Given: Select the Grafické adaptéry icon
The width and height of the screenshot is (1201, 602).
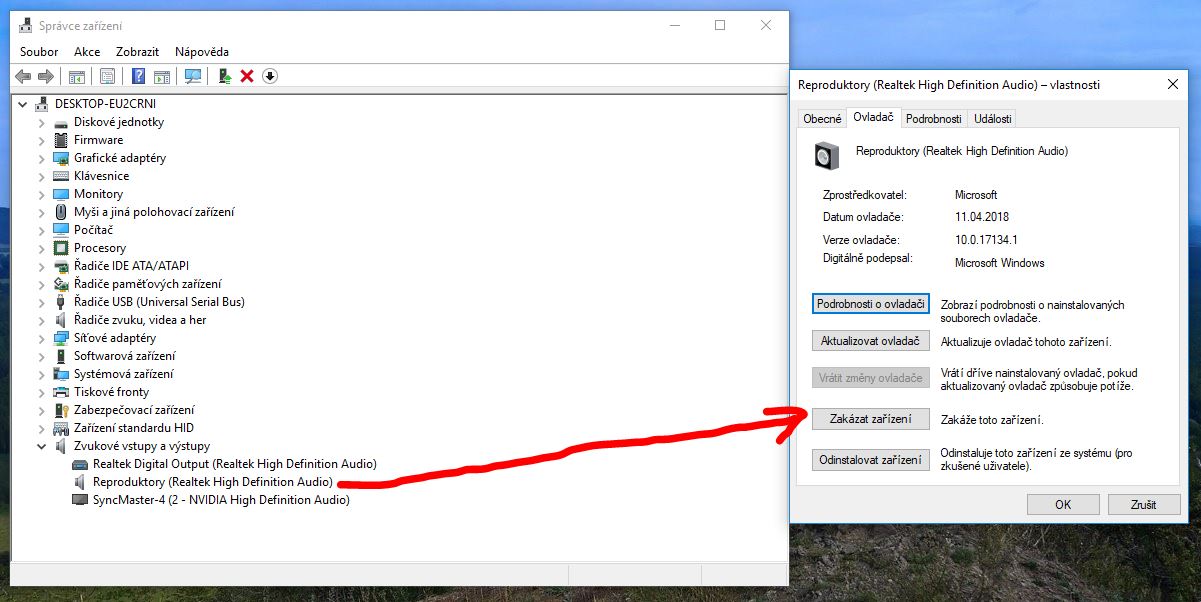Looking at the screenshot, I should [x=61, y=158].
